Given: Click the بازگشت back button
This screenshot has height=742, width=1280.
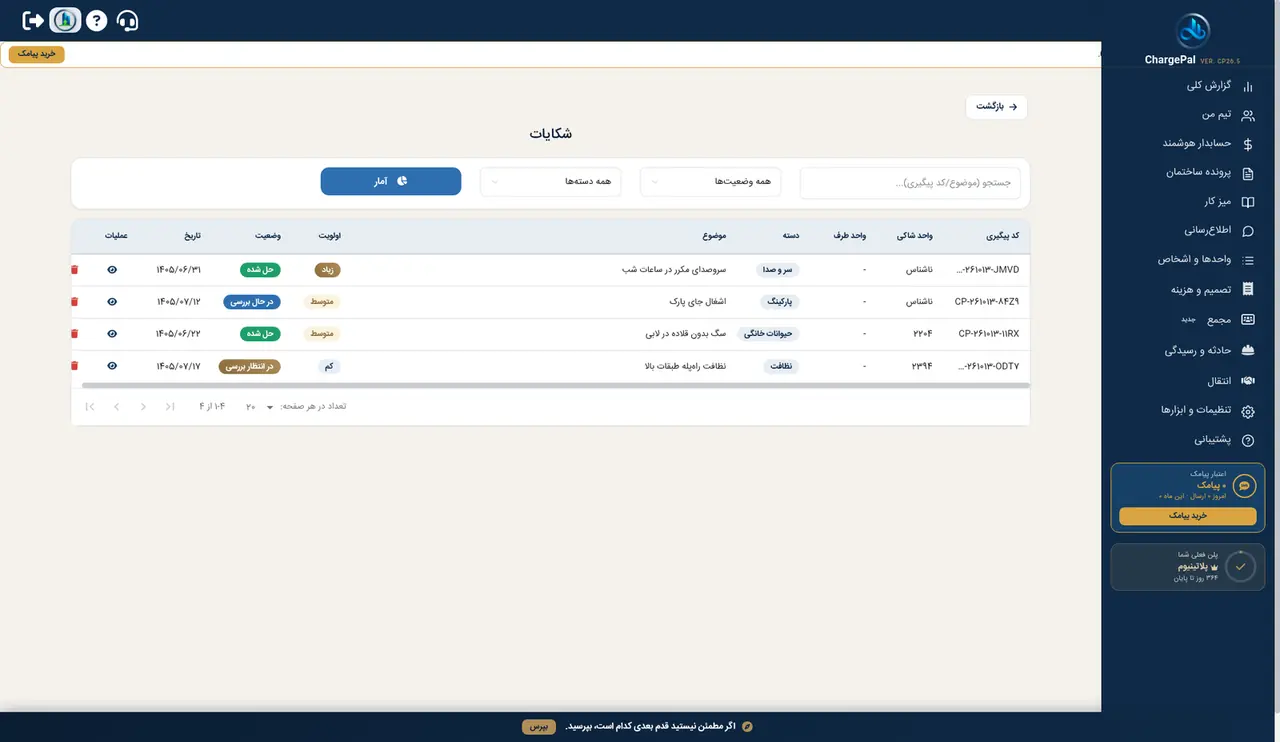Looking at the screenshot, I should 997,107.
